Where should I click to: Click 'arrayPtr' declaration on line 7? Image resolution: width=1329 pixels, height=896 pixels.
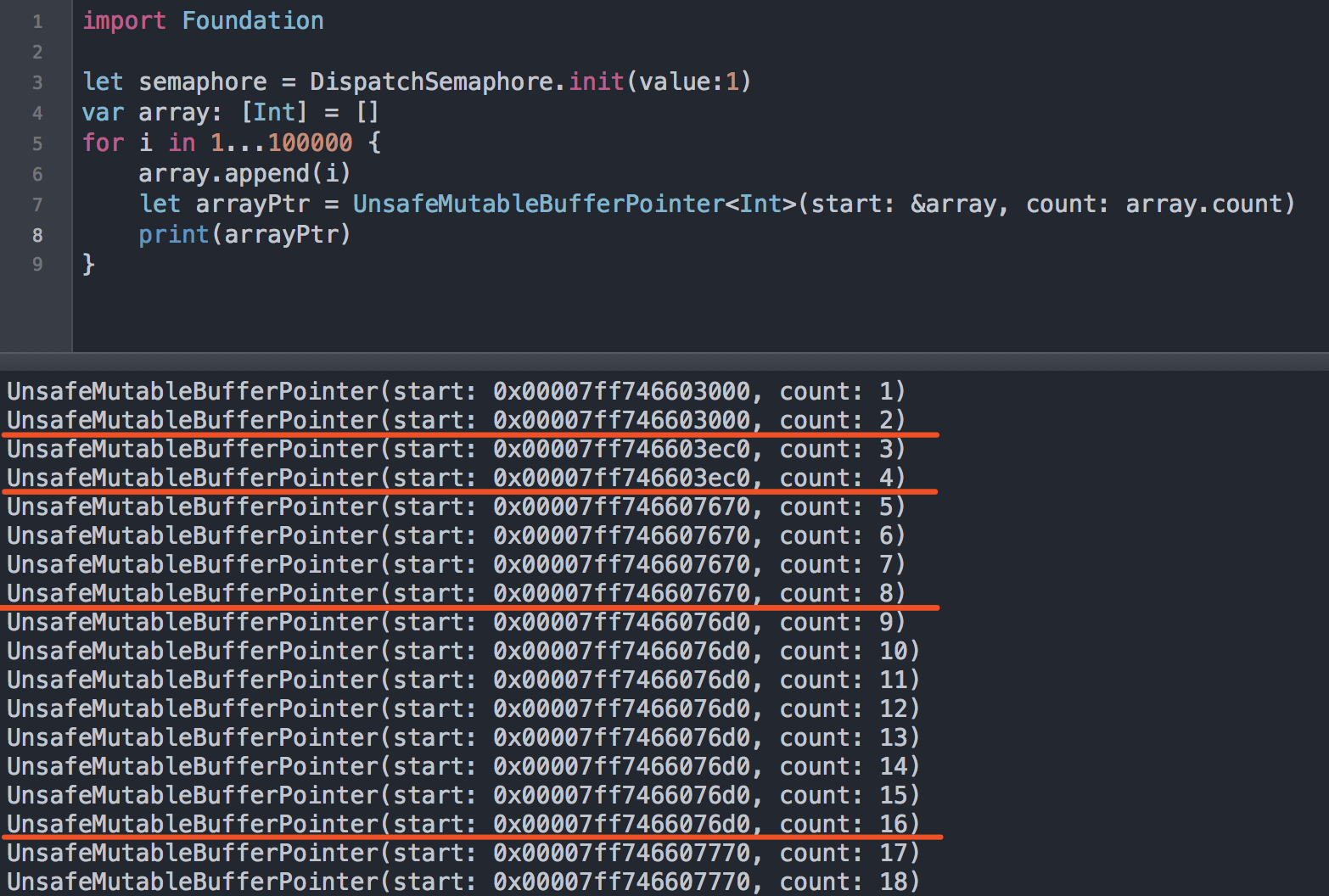(253, 204)
